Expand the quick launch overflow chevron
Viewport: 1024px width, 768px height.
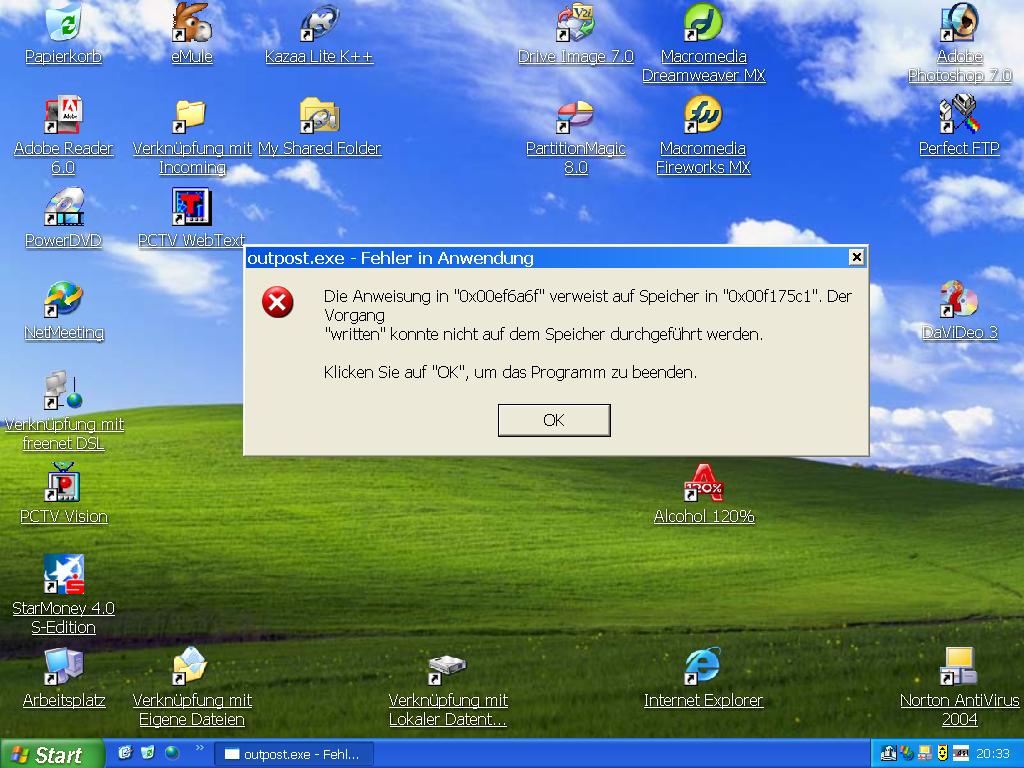point(200,748)
